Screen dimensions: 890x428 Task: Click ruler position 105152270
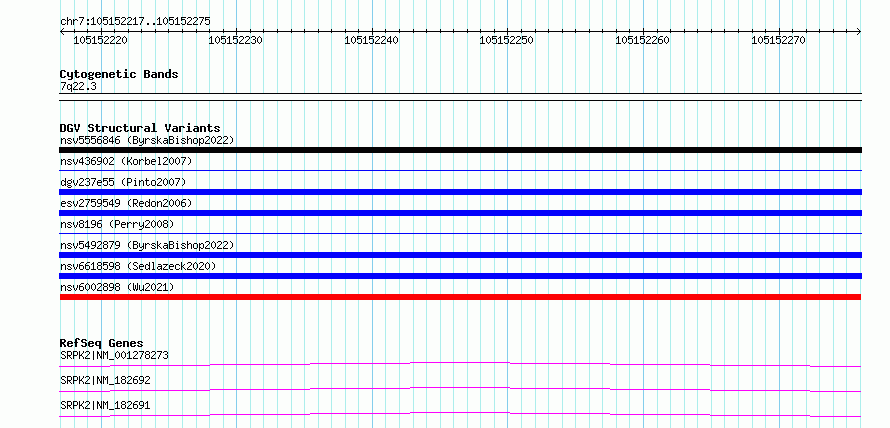[778, 40]
